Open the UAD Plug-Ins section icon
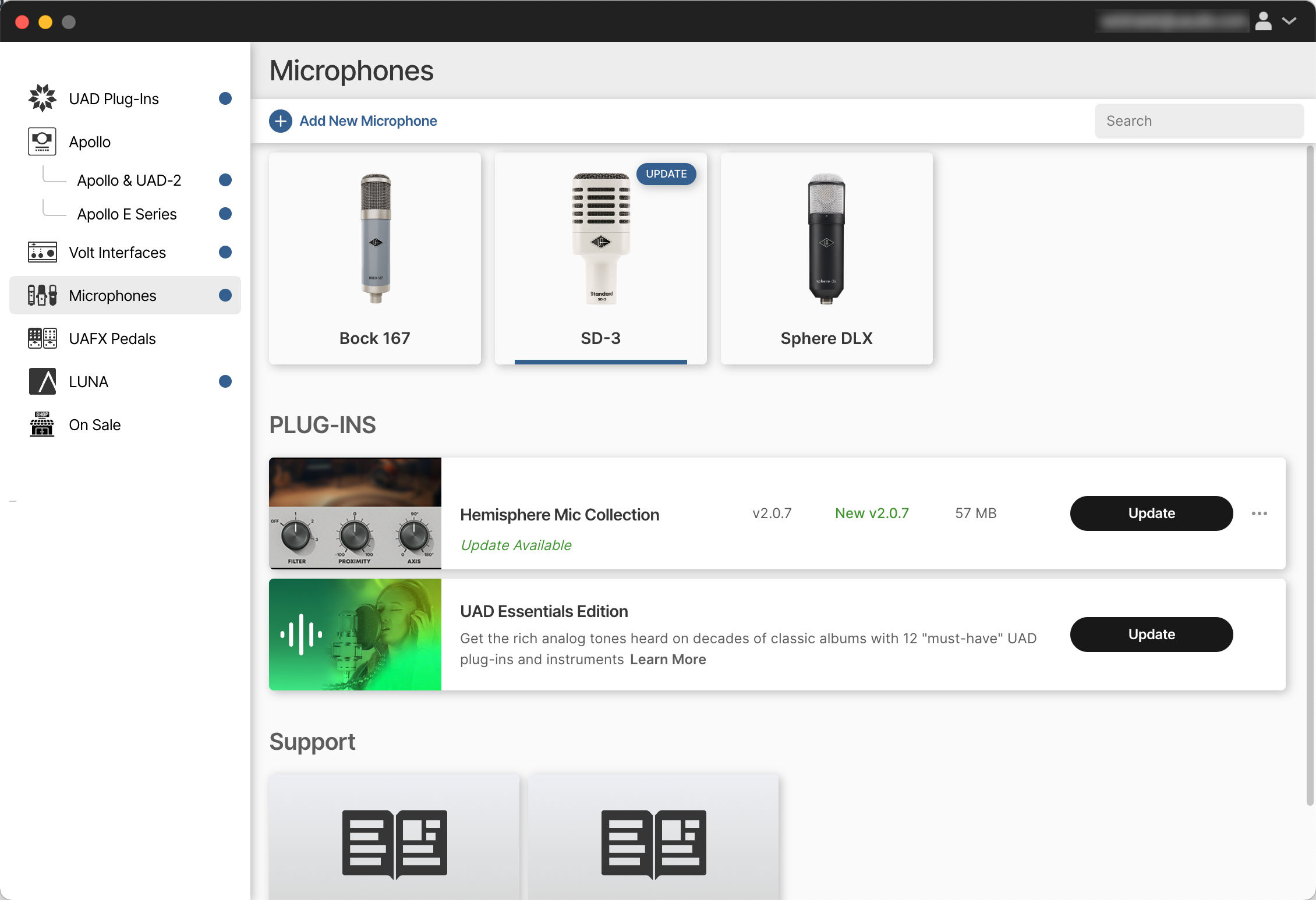The width and height of the screenshot is (1316, 900). [41, 98]
